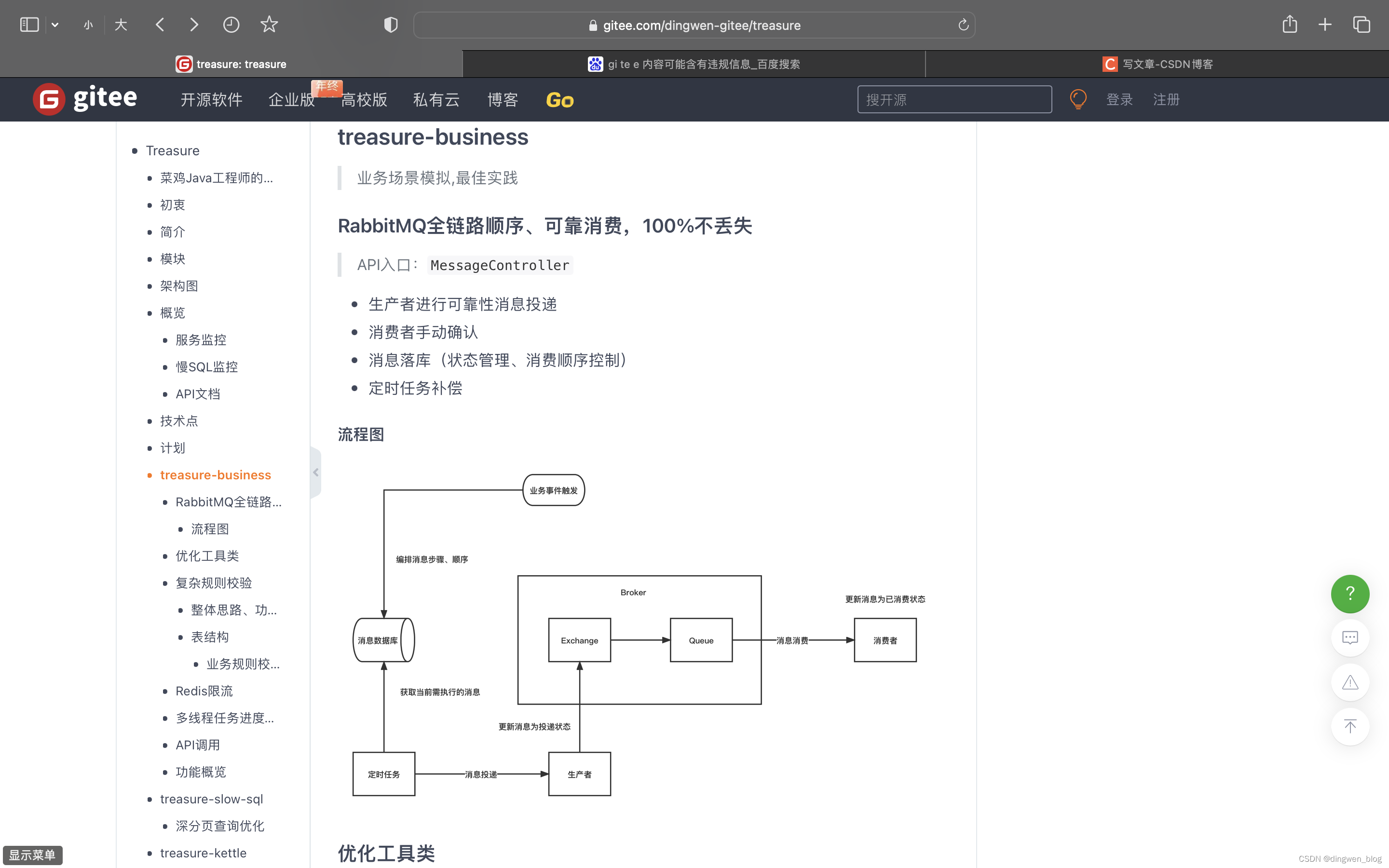Click the report warning triangle icon
Image resolution: width=1389 pixels, height=868 pixels.
tap(1350, 682)
